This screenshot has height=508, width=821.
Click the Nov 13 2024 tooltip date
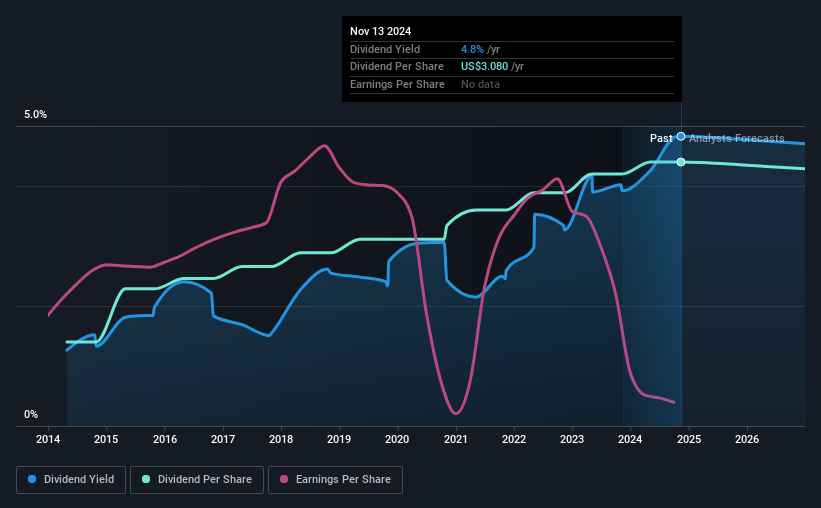pos(380,31)
